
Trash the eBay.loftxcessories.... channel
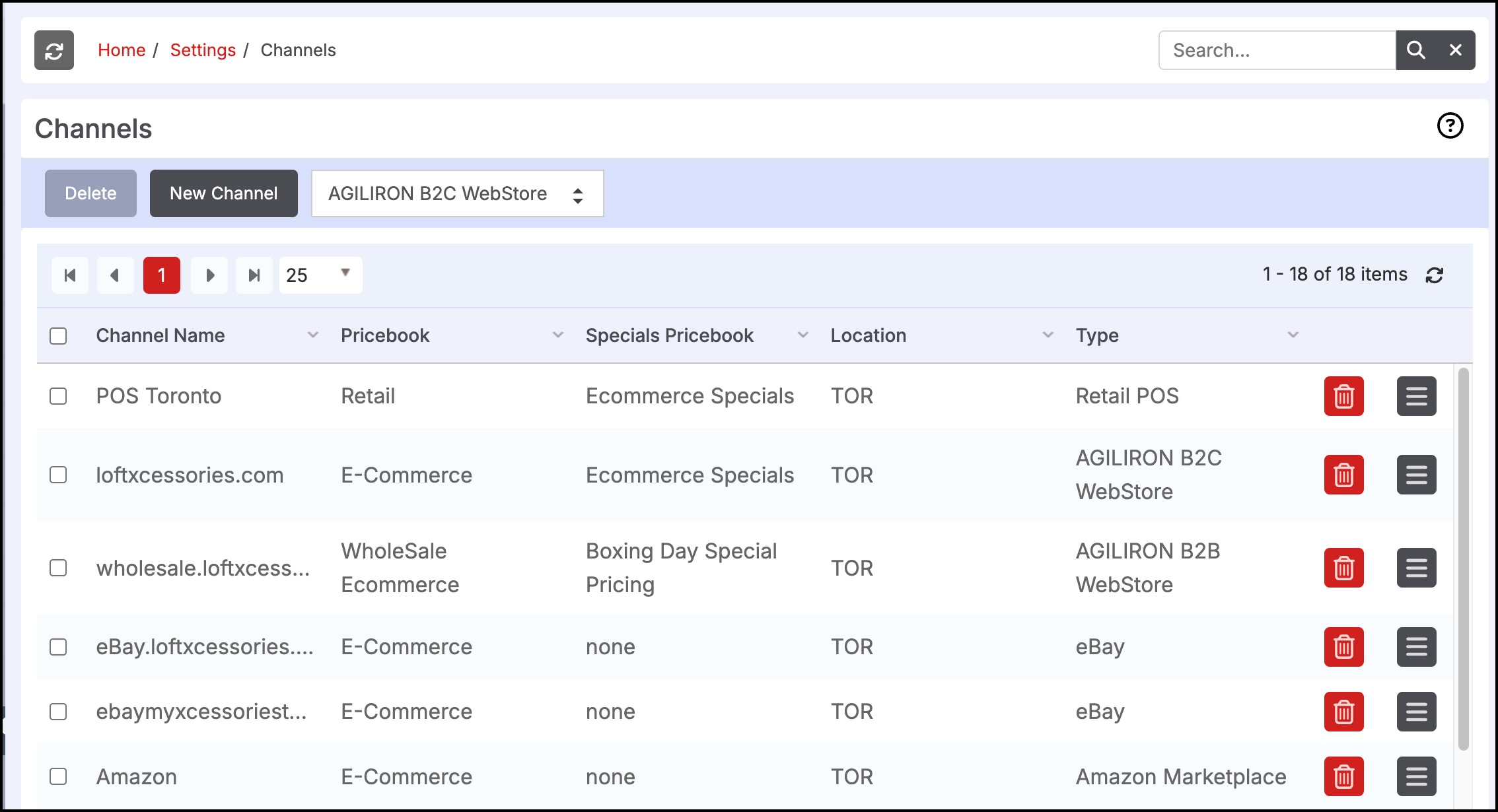pos(1344,647)
